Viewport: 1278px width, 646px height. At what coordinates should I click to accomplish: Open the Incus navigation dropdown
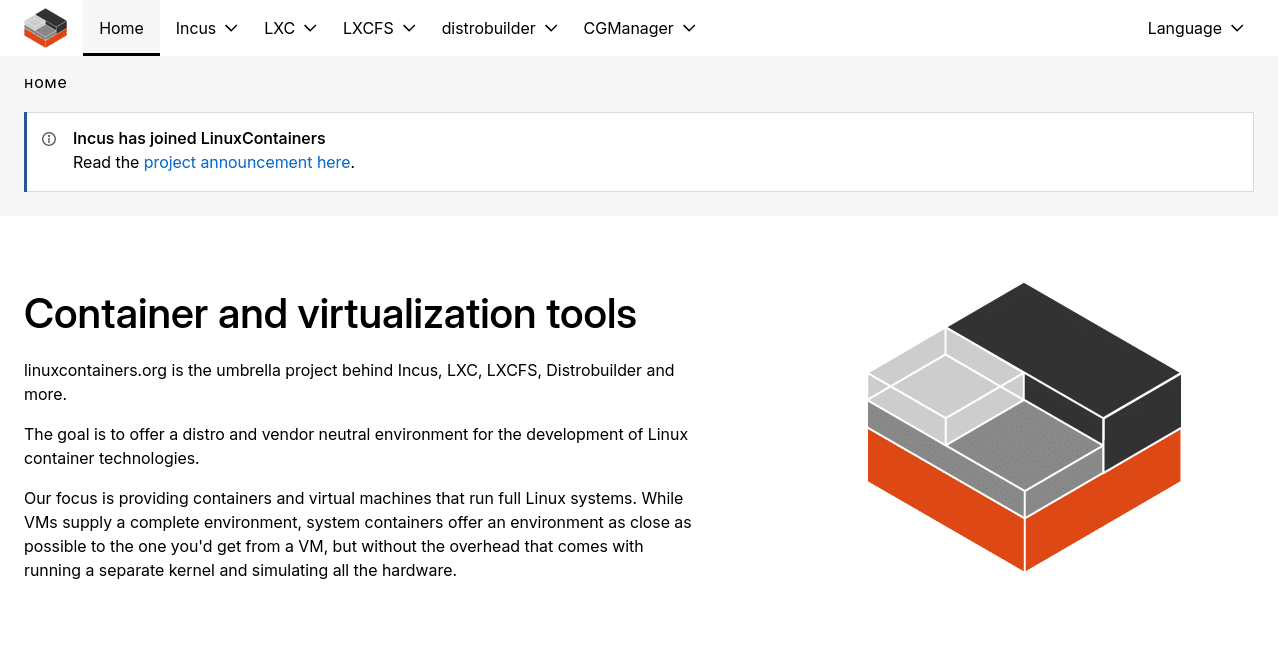(x=196, y=28)
